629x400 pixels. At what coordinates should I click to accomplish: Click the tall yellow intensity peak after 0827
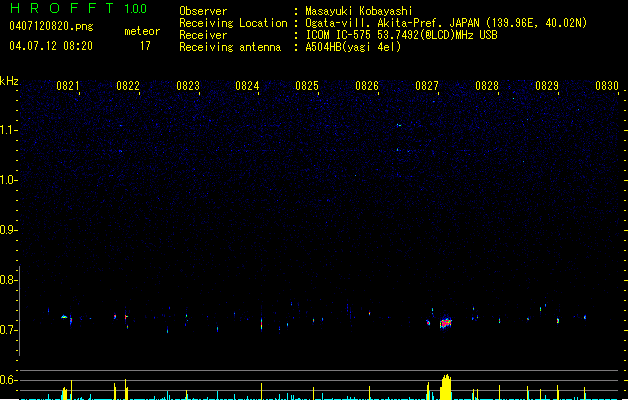click(446, 387)
